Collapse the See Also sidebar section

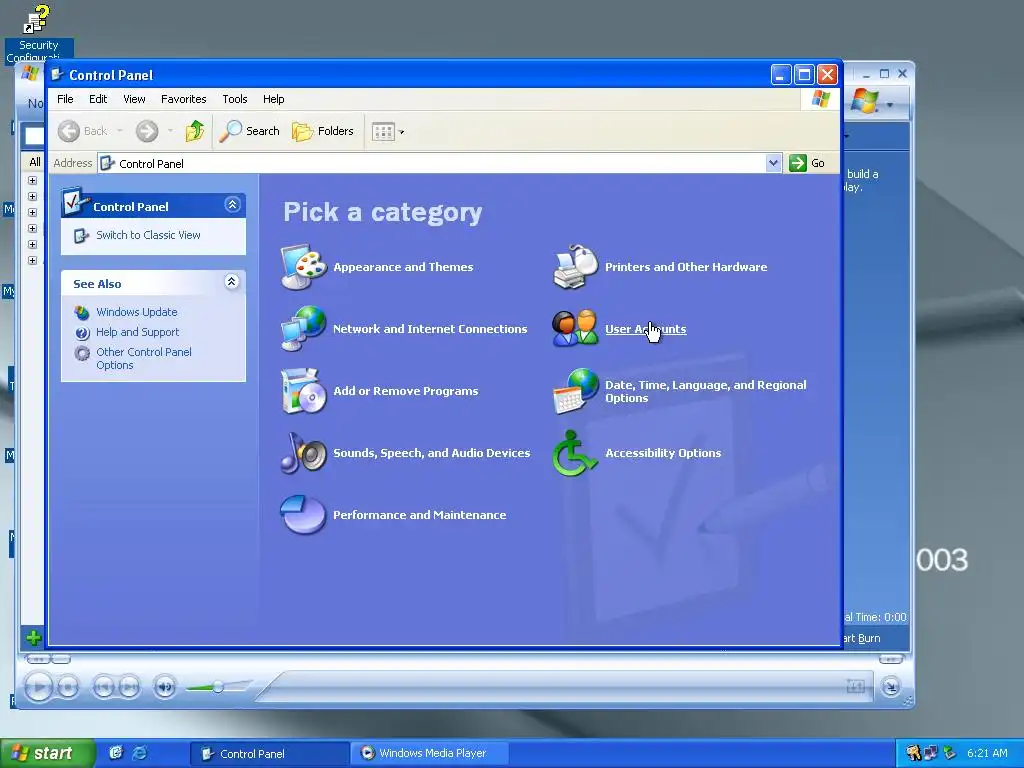pos(231,282)
